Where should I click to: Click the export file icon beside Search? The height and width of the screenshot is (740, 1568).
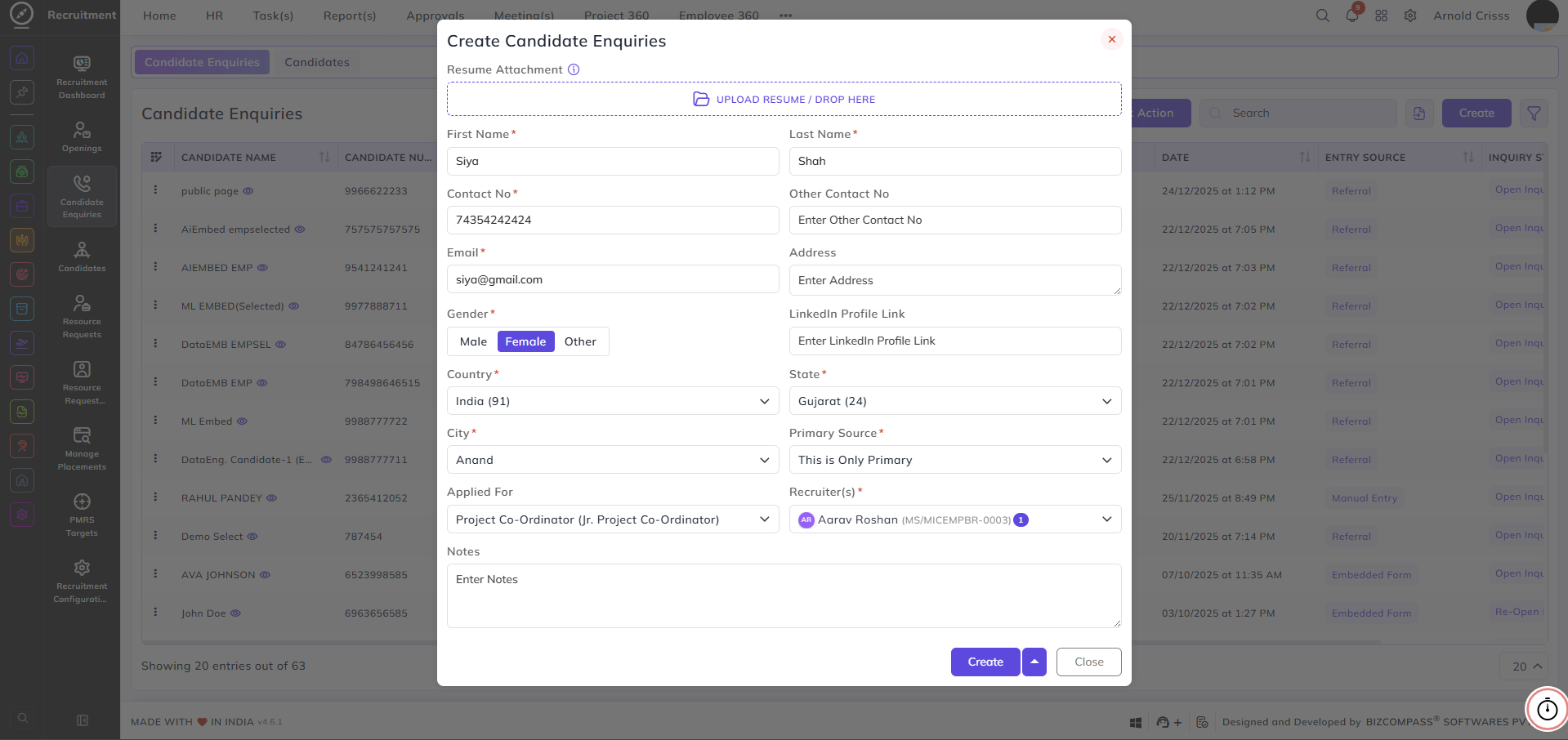coord(1419,114)
